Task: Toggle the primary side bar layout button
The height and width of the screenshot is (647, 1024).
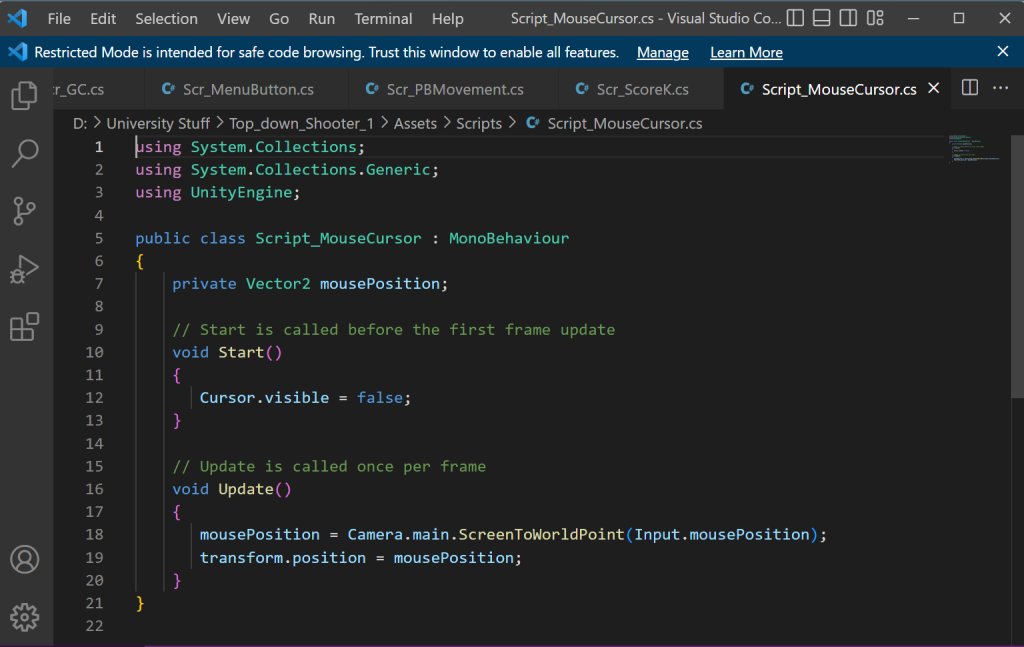Action: tap(796, 18)
